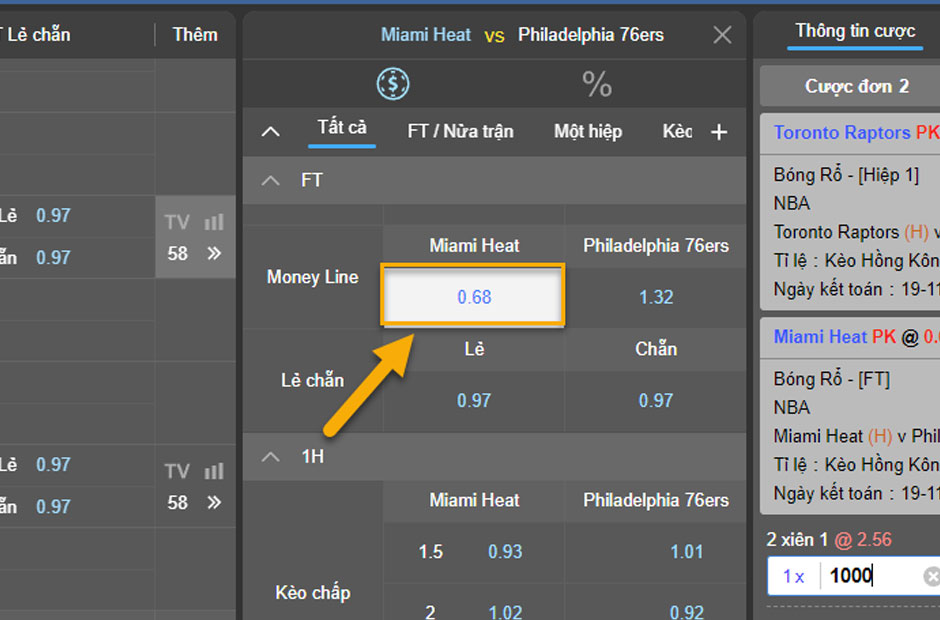
Task: Open the Một hiệp tab
Action: point(588,131)
